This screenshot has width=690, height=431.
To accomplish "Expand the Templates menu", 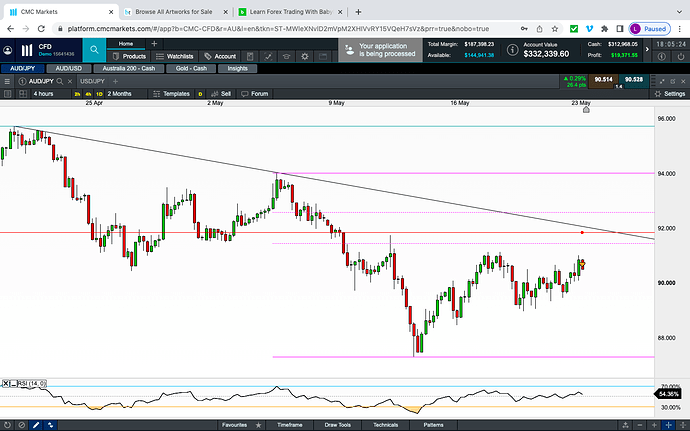I will point(176,93).
